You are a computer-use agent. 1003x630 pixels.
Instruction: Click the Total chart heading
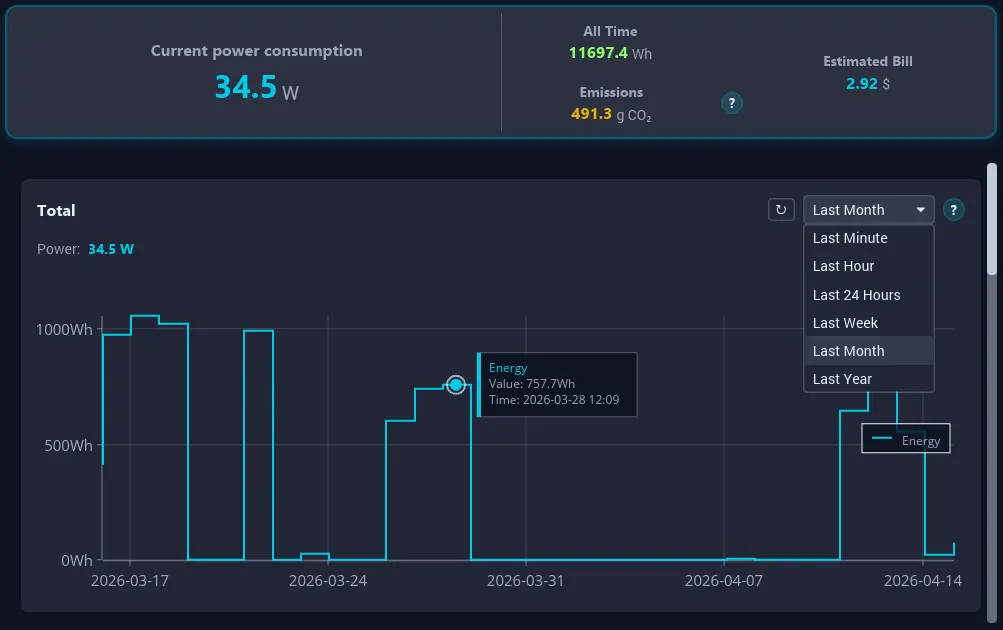click(56, 210)
